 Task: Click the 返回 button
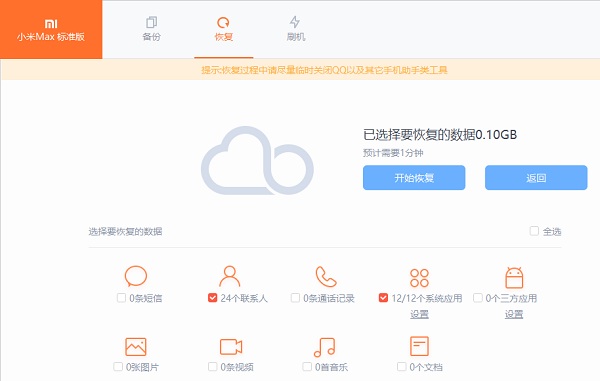click(536, 177)
